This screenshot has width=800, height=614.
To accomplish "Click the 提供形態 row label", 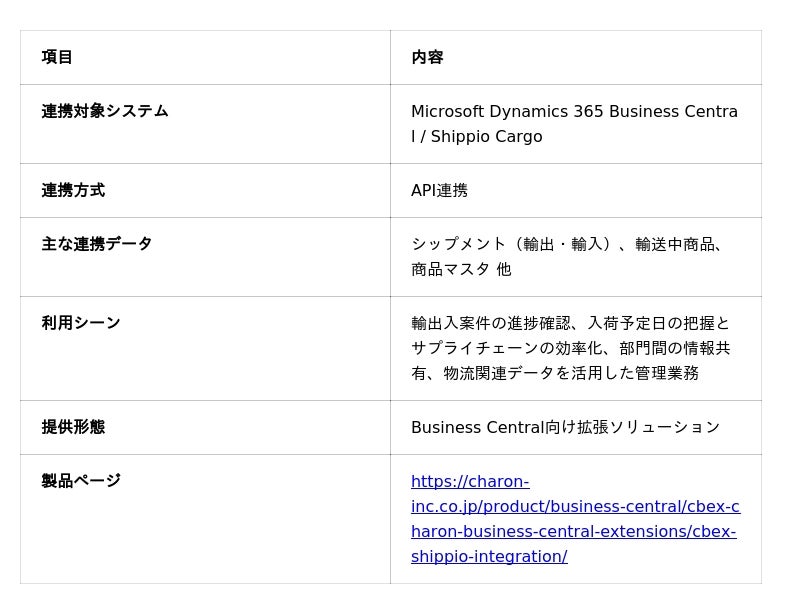I will [73, 427].
